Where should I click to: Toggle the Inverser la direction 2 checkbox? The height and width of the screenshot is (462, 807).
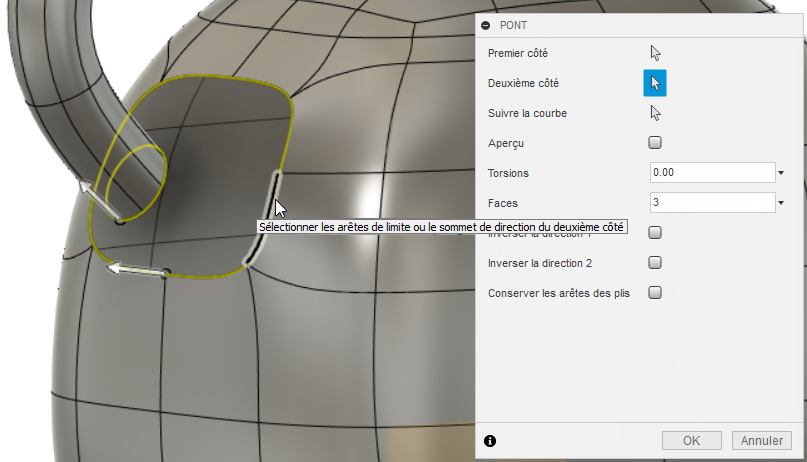tap(655, 262)
